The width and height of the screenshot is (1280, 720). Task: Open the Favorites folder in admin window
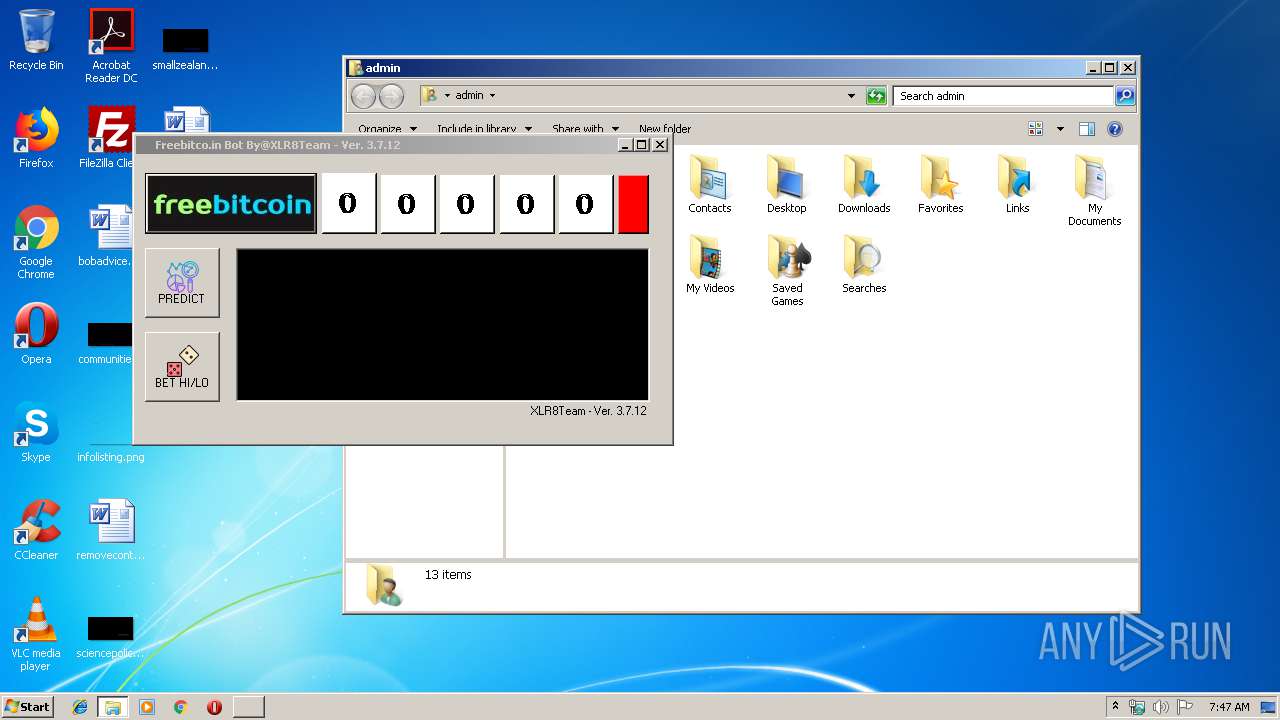tap(941, 185)
